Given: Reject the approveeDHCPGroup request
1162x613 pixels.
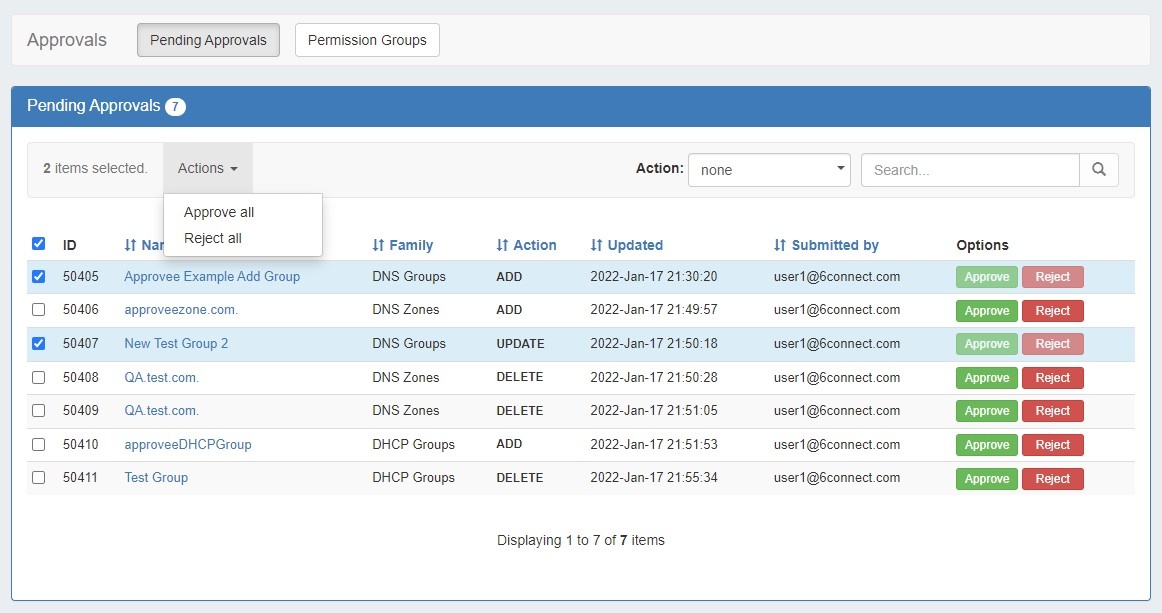Looking at the screenshot, I should click(x=1052, y=445).
